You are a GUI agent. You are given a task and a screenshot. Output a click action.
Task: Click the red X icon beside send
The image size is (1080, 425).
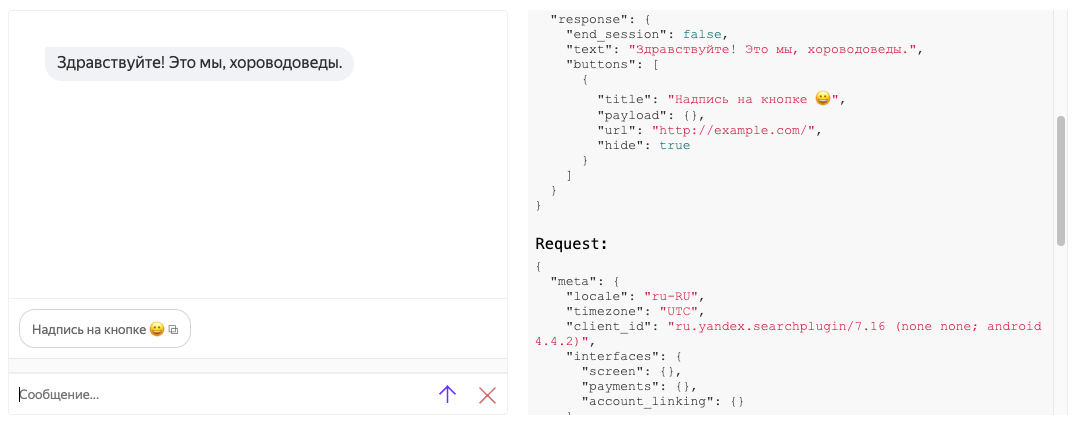(487, 394)
